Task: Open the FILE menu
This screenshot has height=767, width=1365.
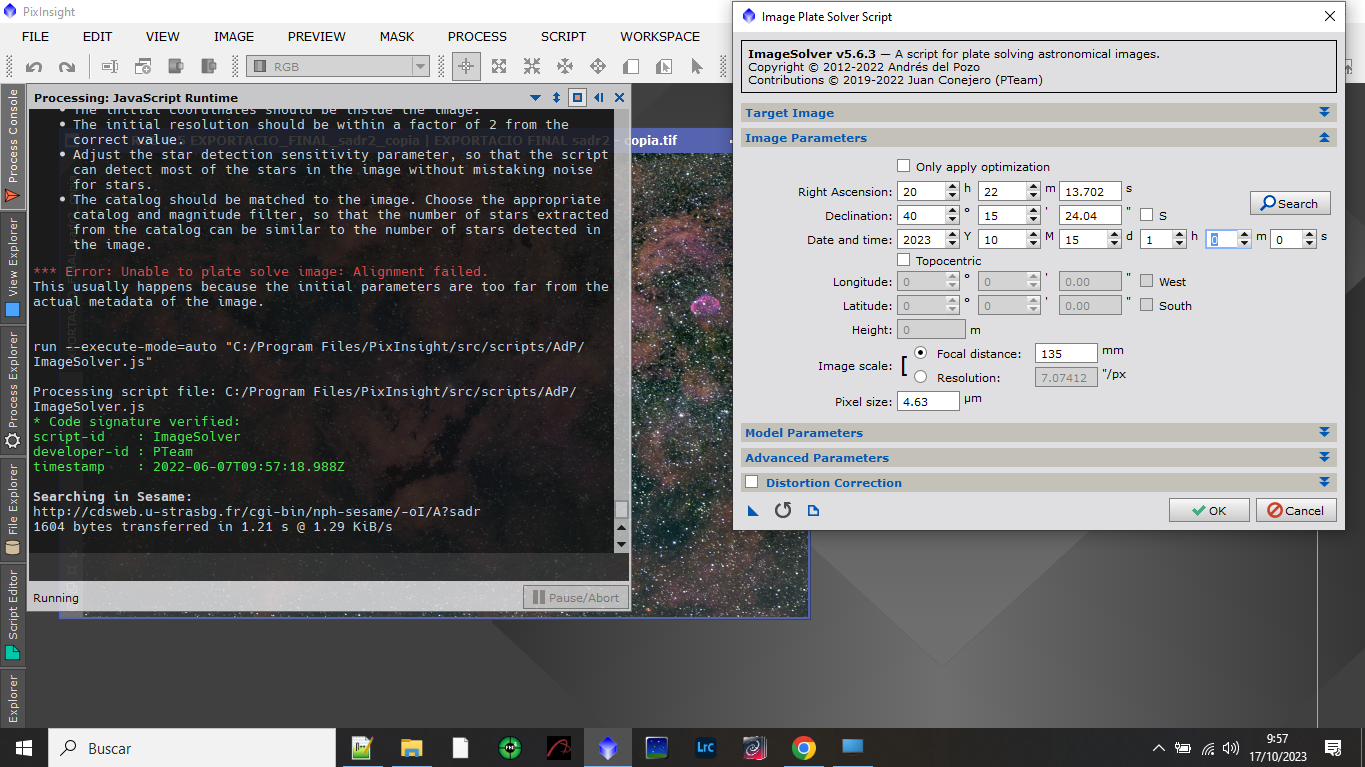Action: tap(35, 36)
